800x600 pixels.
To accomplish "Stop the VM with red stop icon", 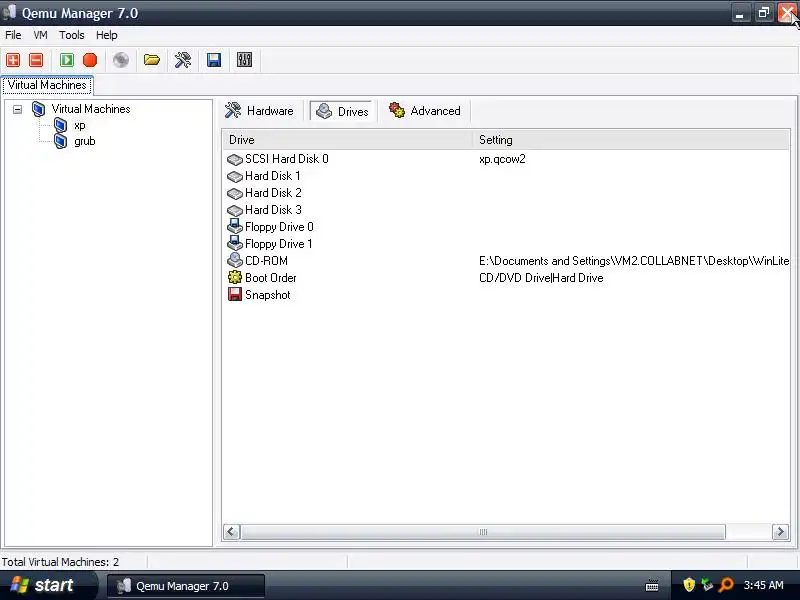I will (90, 60).
